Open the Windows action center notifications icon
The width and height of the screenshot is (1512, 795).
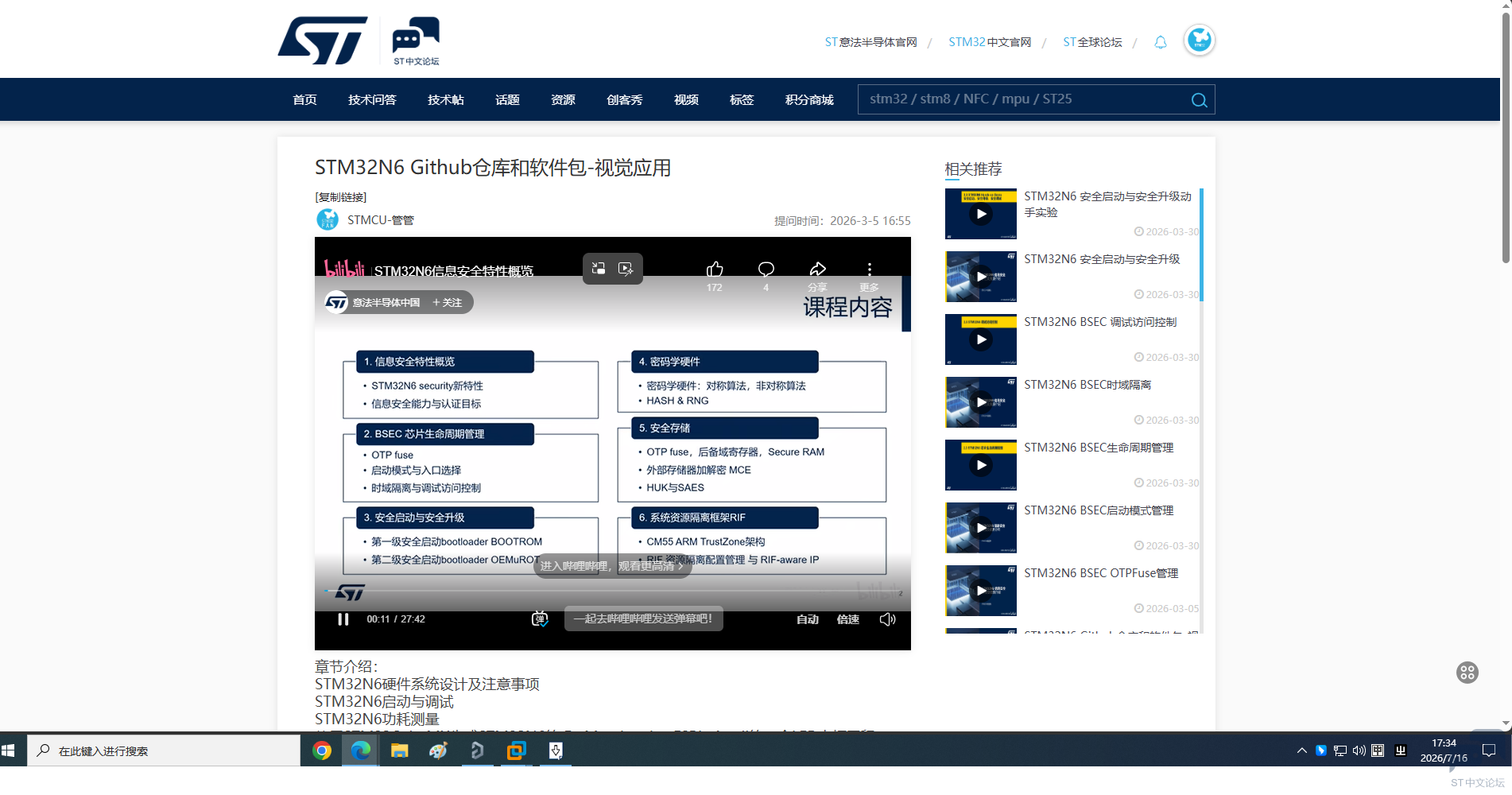coord(1489,750)
